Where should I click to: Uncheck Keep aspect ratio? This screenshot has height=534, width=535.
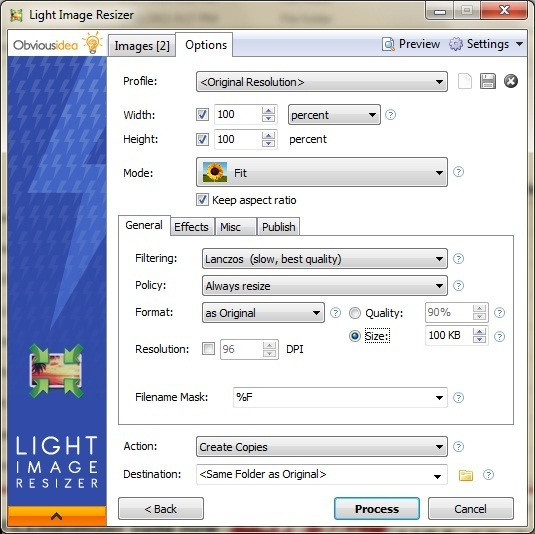point(202,200)
